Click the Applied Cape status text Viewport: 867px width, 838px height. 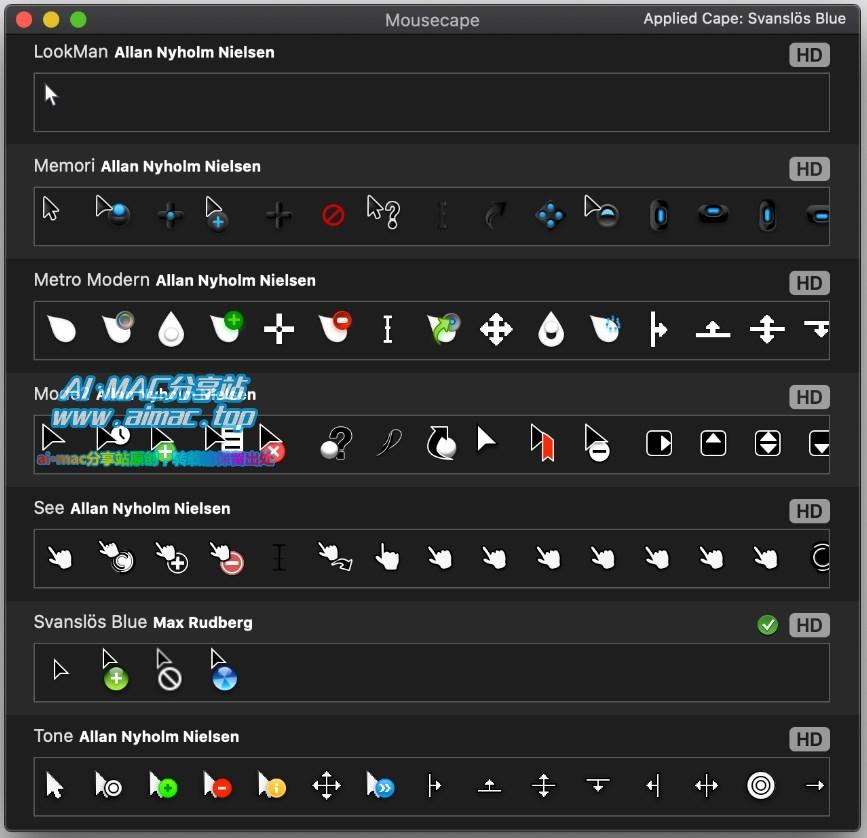pyautogui.click(x=744, y=19)
